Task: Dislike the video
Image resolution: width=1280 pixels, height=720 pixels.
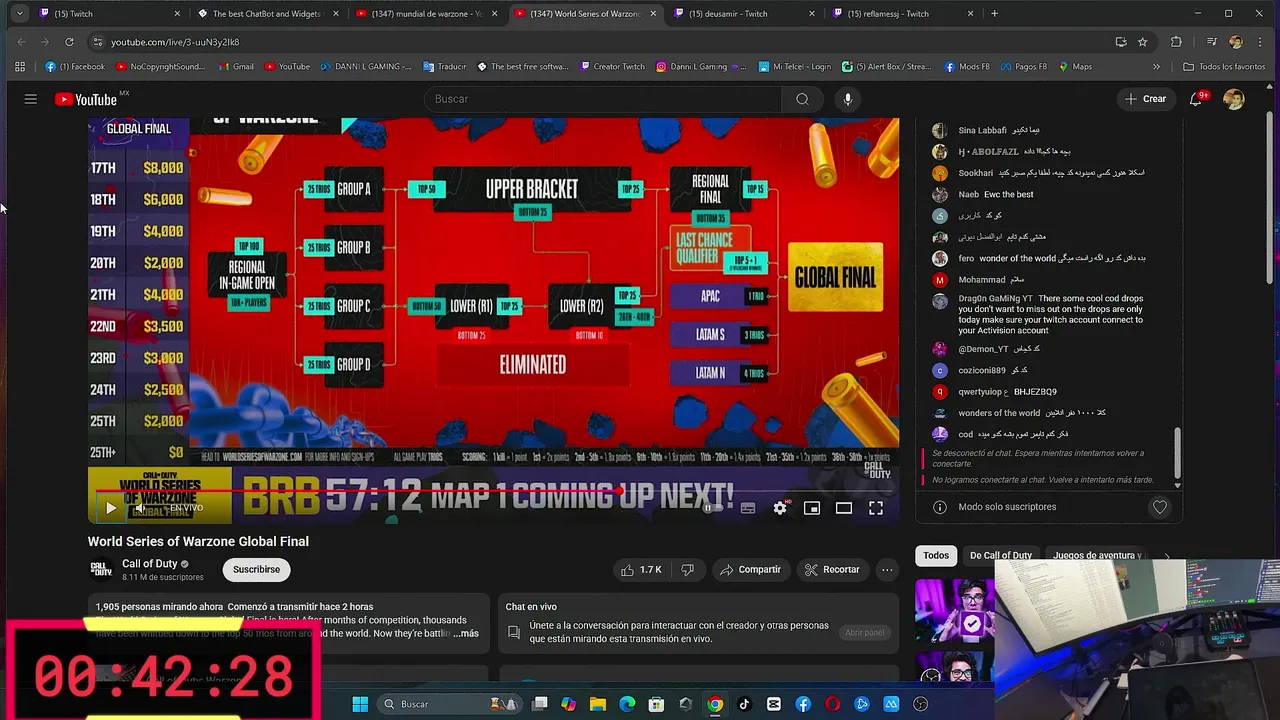Action: (687, 570)
